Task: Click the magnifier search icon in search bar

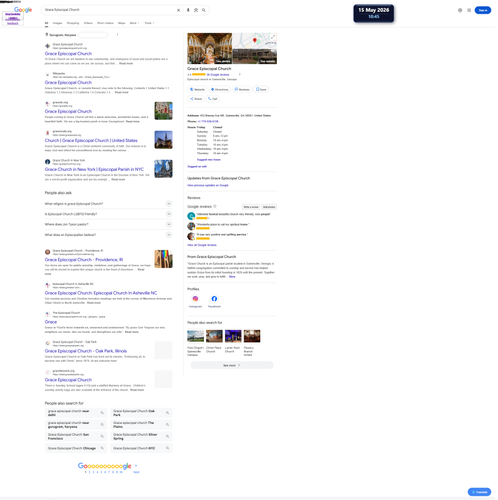Action: click(x=204, y=10)
